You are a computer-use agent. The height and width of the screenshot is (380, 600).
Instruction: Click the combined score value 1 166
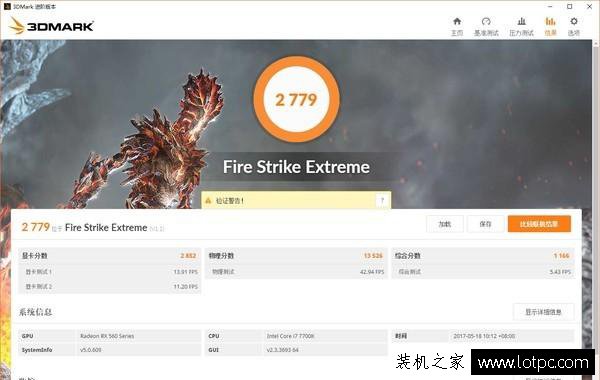[561, 256]
